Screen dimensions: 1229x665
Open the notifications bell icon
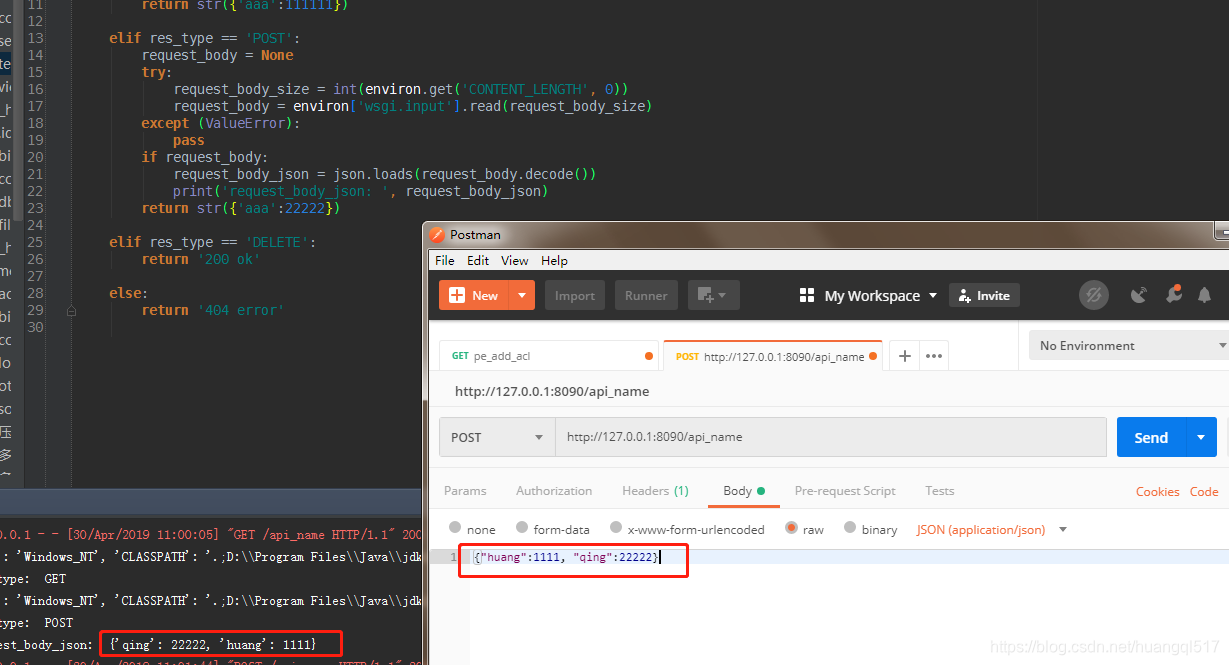[x=1204, y=295]
